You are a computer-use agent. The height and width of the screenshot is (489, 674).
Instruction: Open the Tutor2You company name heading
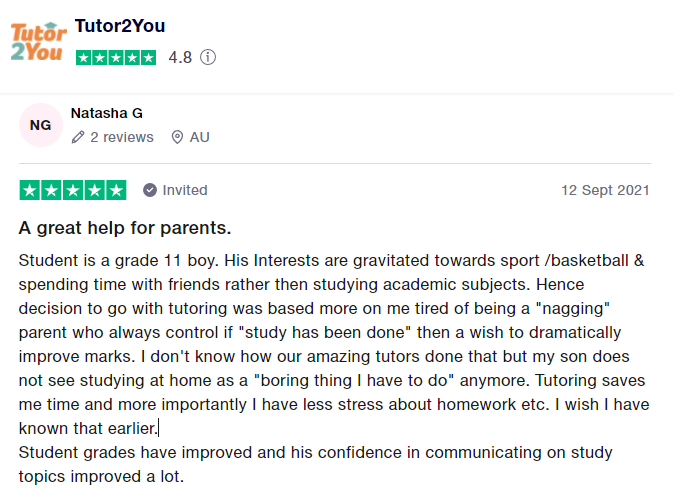(x=120, y=25)
